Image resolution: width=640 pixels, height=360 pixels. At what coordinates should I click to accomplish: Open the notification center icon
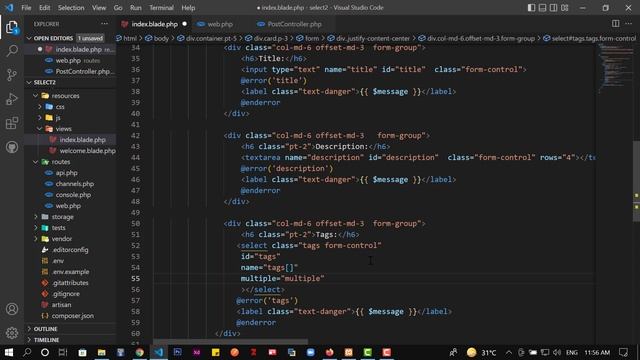[x=623, y=352]
